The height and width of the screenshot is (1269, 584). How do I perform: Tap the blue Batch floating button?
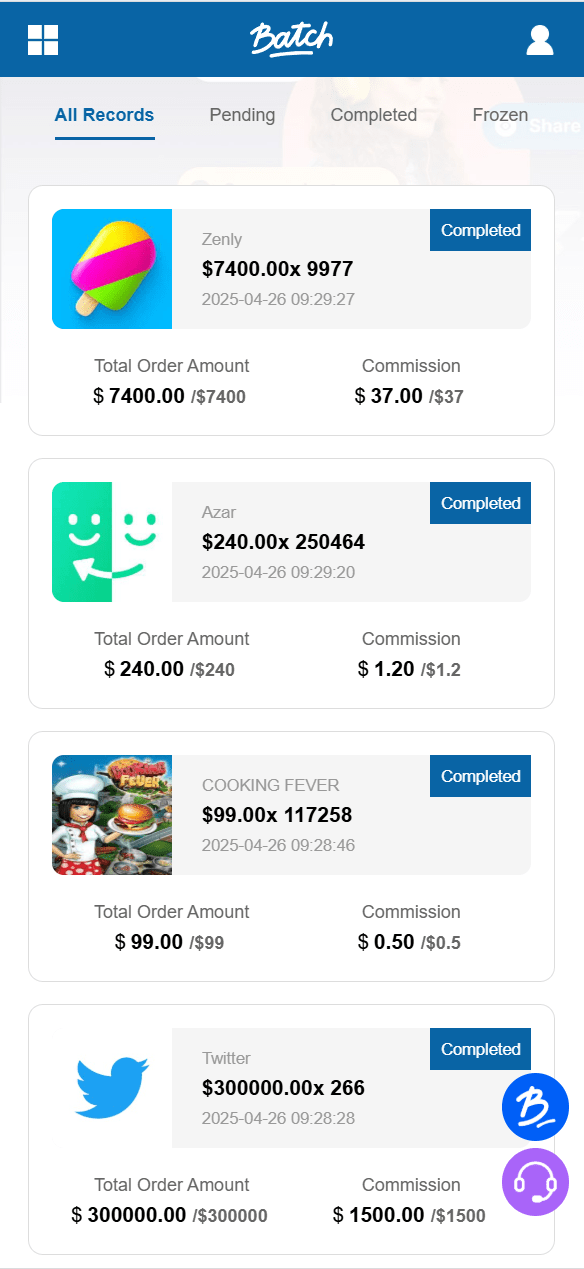(x=535, y=1107)
